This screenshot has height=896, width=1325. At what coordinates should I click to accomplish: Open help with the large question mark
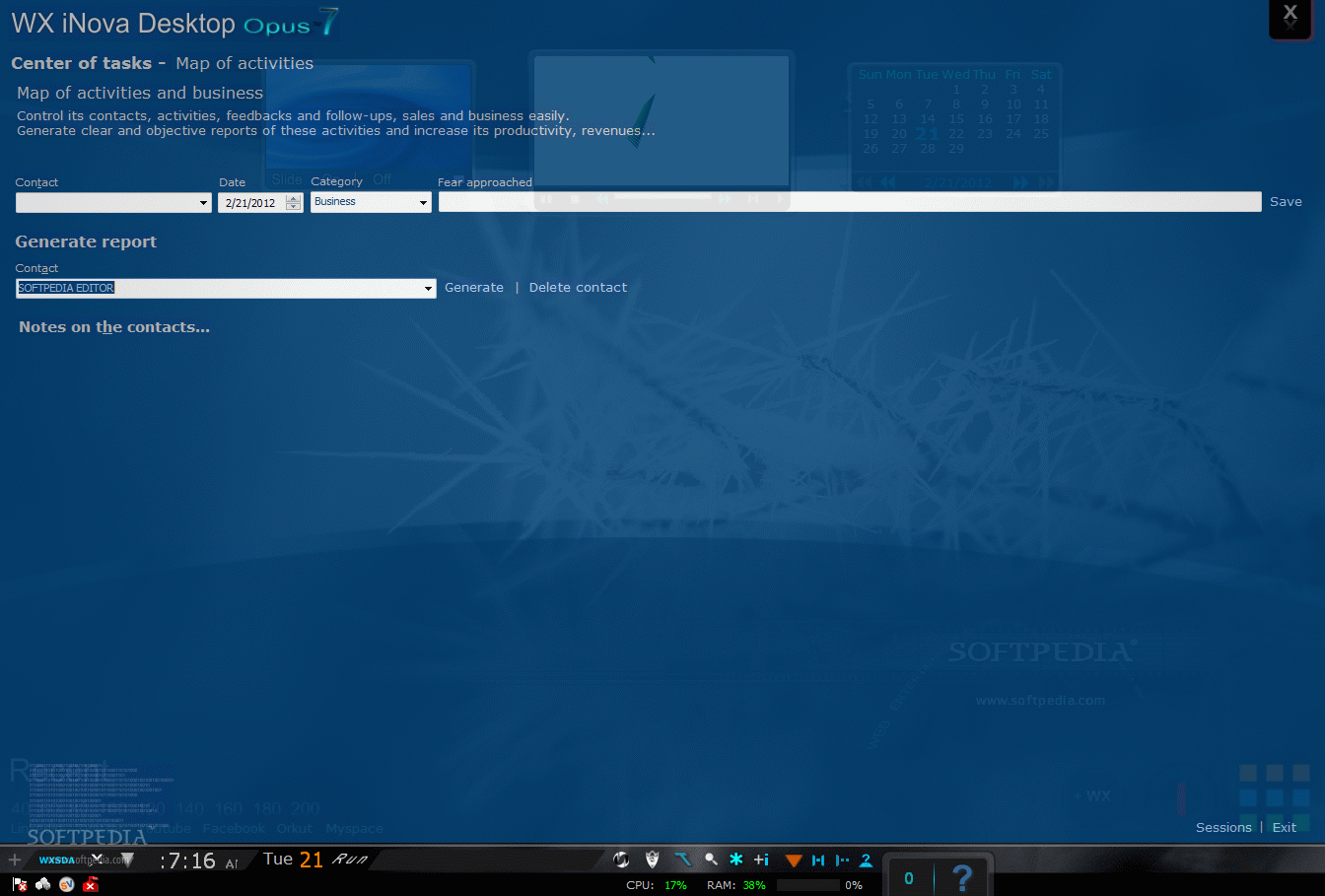(x=962, y=876)
